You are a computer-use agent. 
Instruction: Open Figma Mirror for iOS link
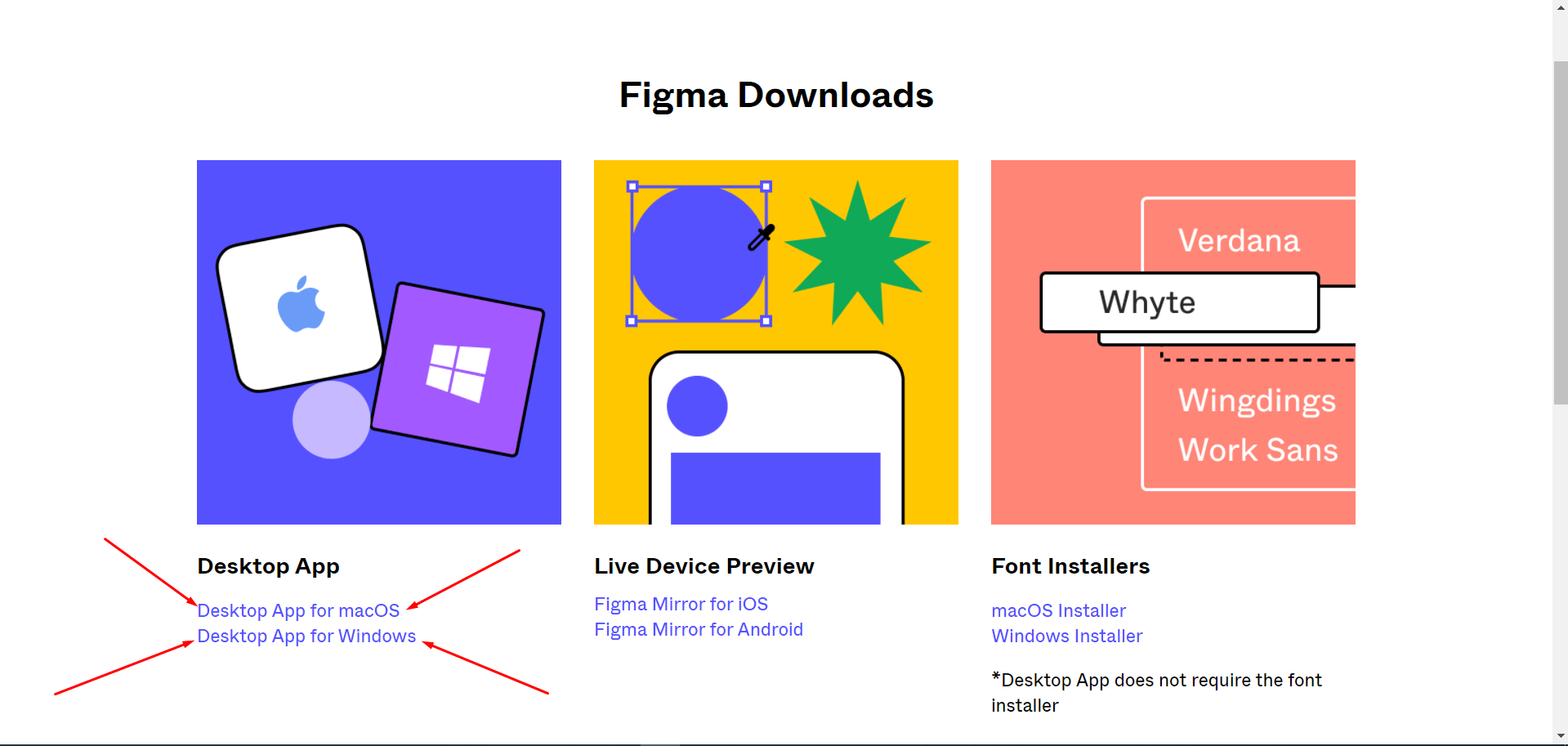point(681,604)
